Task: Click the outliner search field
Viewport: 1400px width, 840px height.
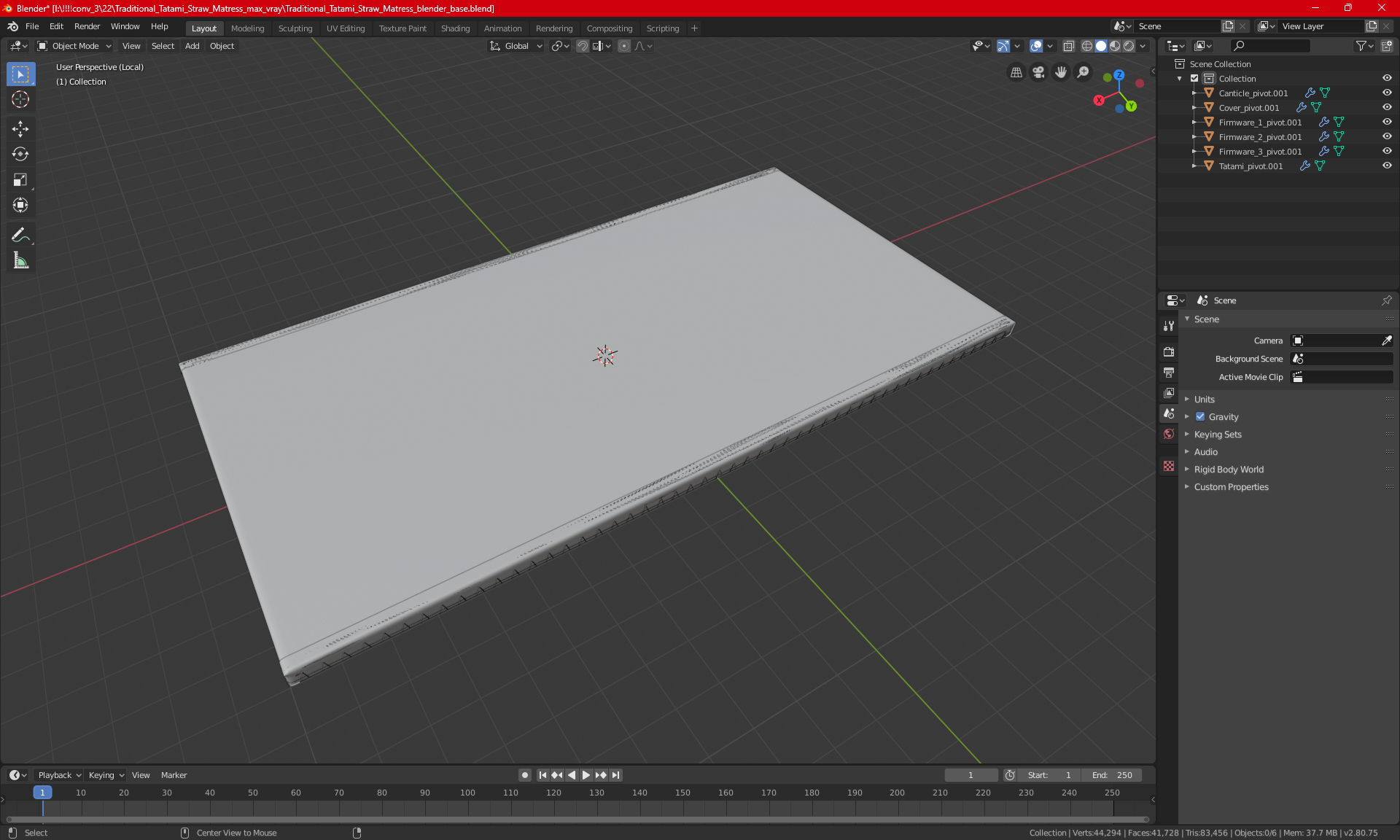Action: point(1269,46)
